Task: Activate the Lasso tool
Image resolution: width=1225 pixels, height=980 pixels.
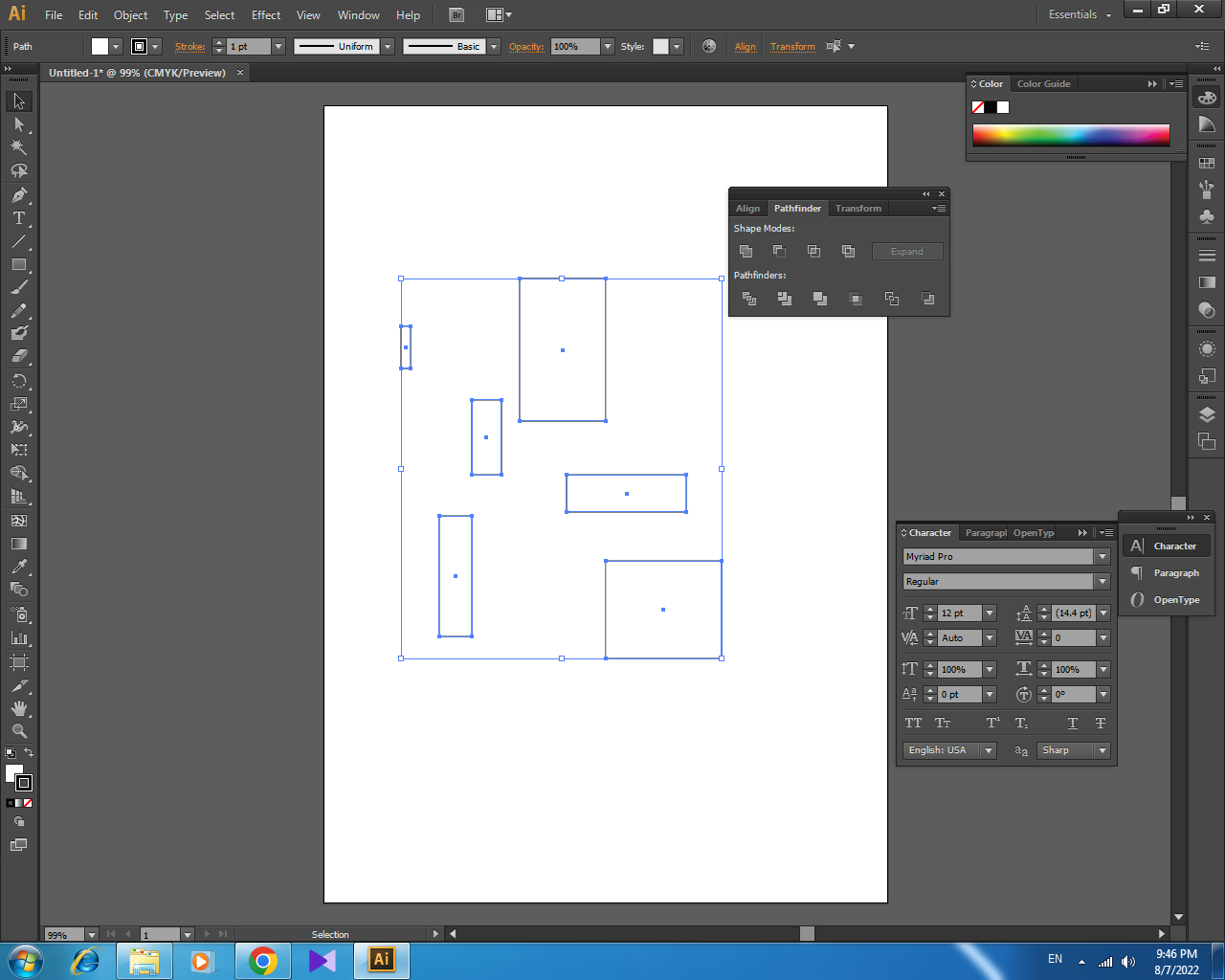Action: point(19,171)
